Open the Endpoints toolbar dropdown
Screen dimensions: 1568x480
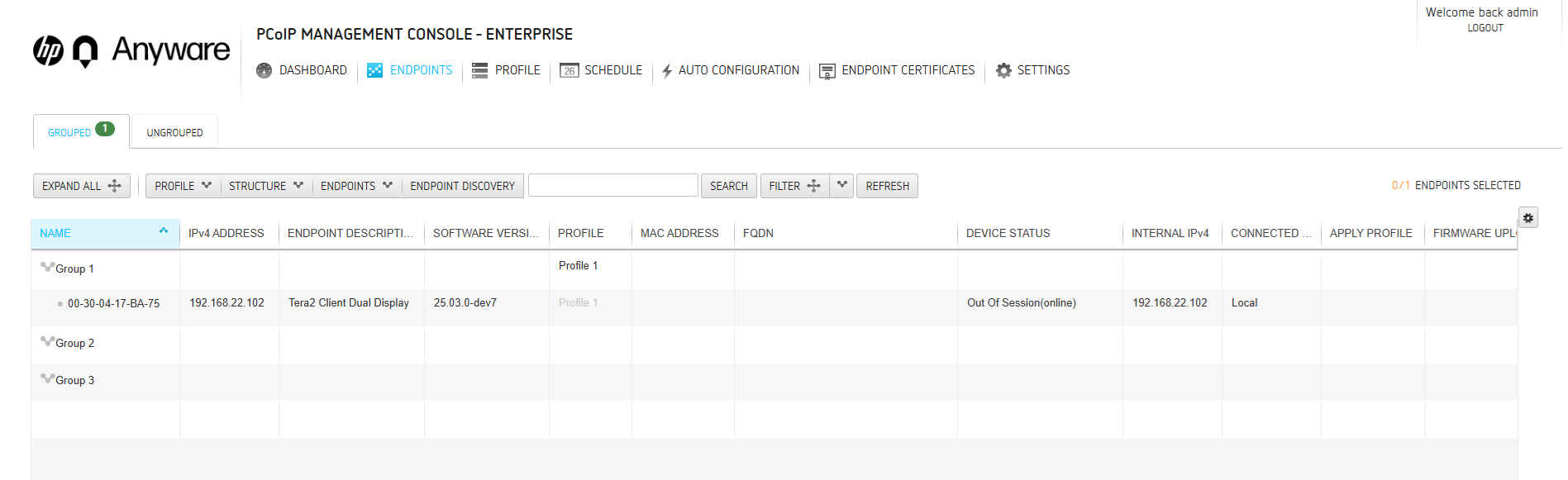tap(356, 186)
